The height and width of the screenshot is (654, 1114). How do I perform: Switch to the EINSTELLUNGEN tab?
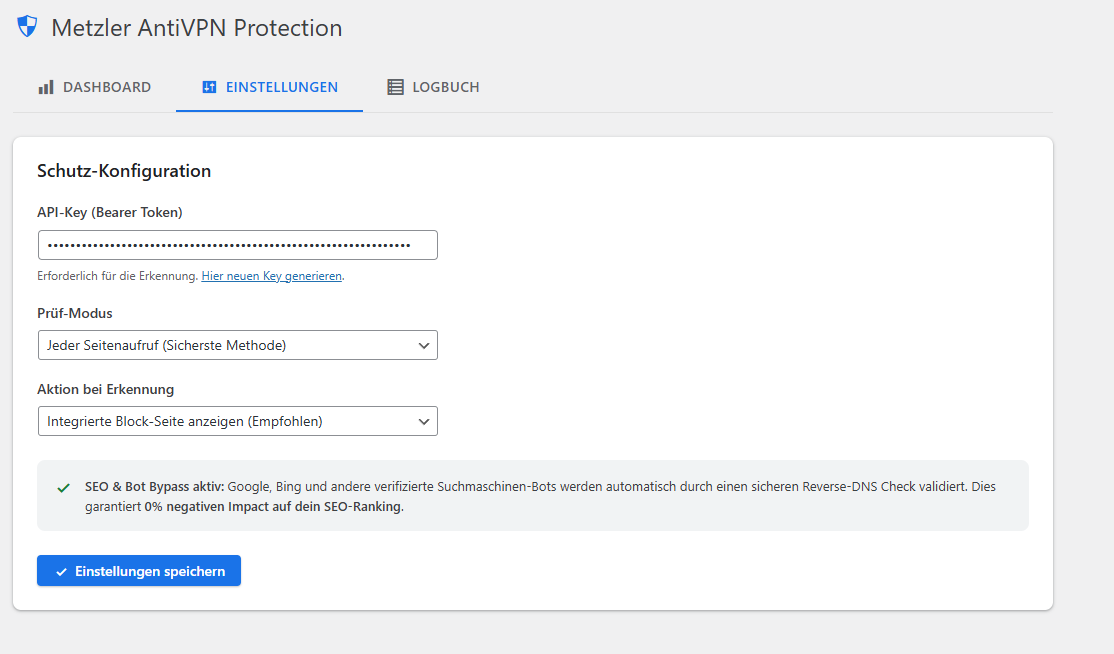coord(269,87)
